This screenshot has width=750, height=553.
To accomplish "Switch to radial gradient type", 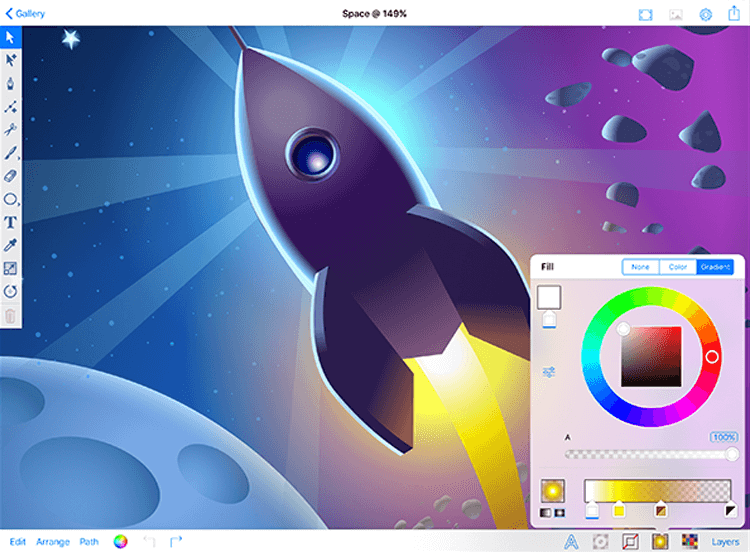I will (x=560, y=513).
